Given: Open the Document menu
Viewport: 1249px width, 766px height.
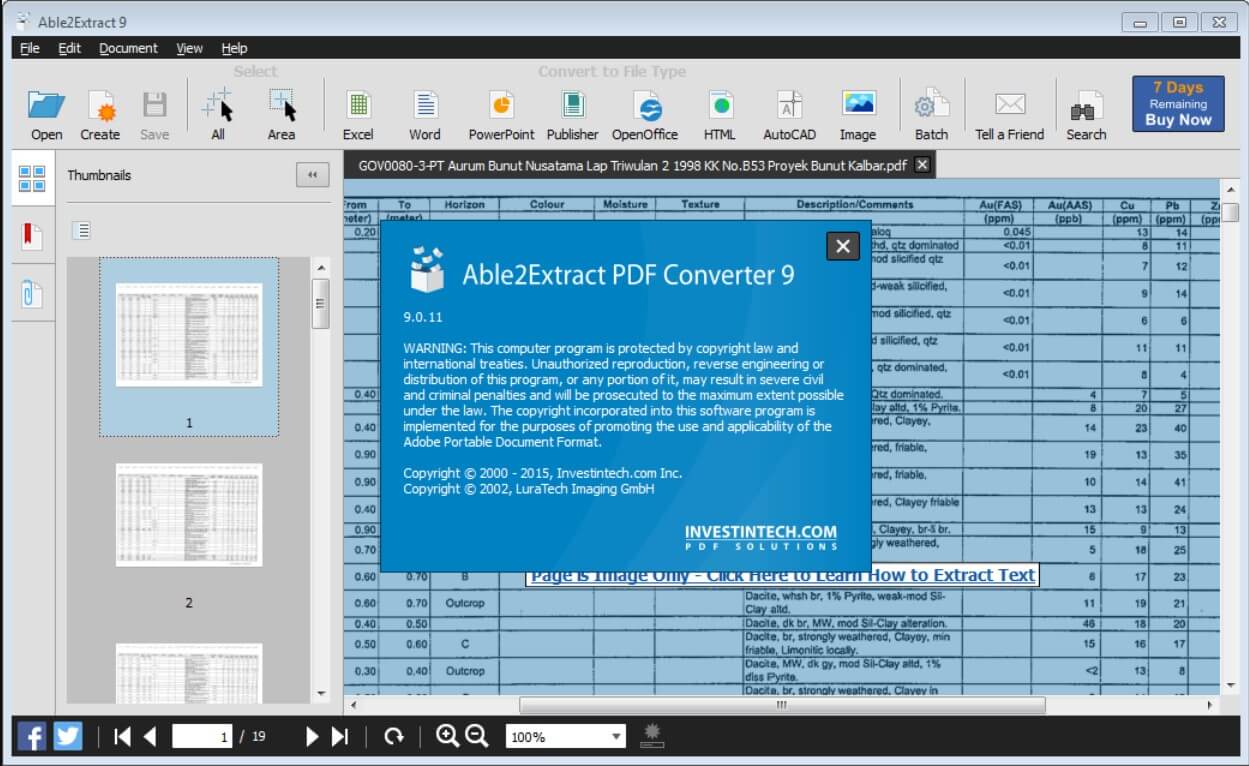Looking at the screenshot, I should coord(128,47).
